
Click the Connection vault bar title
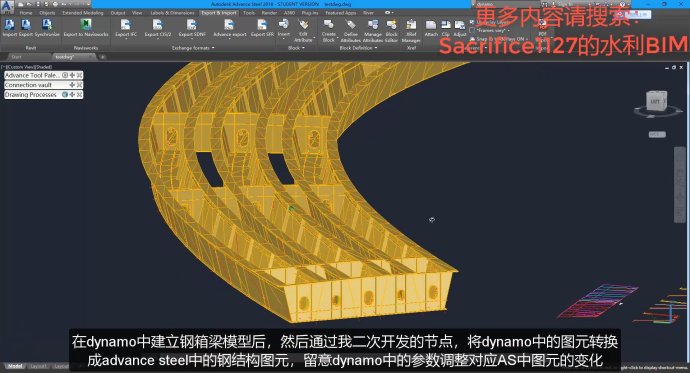pyautogui.click(x=28, y=85)
